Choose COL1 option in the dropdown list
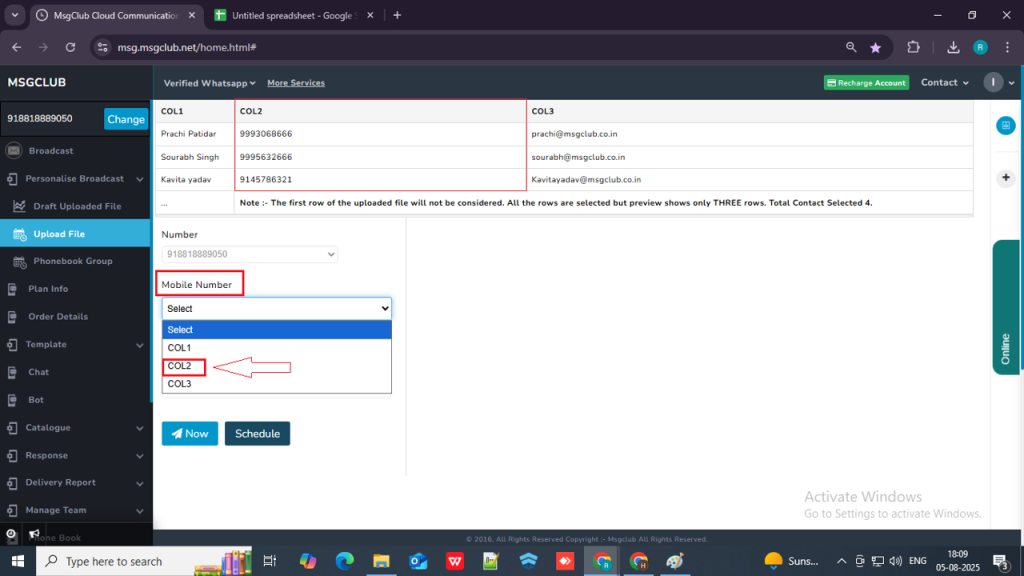Image resolution: width=1024 pixels, height=576 pixels. (180, 348)
